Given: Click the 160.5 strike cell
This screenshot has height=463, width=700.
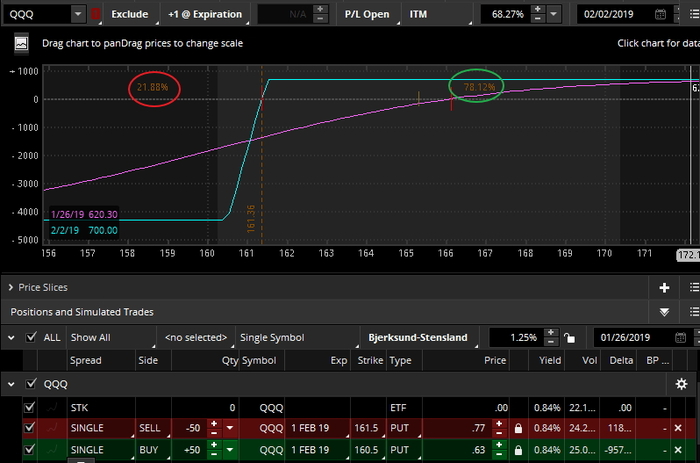Looking at the screenshot, I should click(368, 450).
